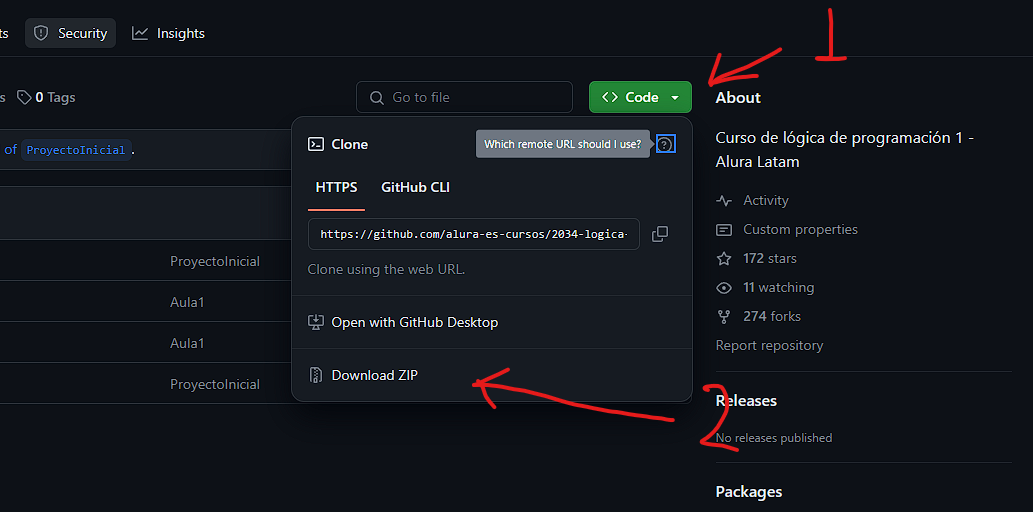
Task: Click the star icon
Action: point(724,258)
